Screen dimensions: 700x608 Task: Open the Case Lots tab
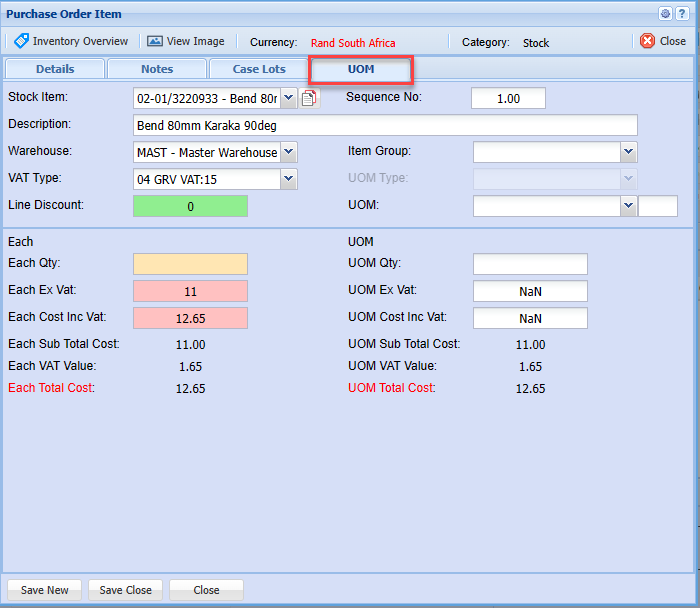tap(259, 69)
